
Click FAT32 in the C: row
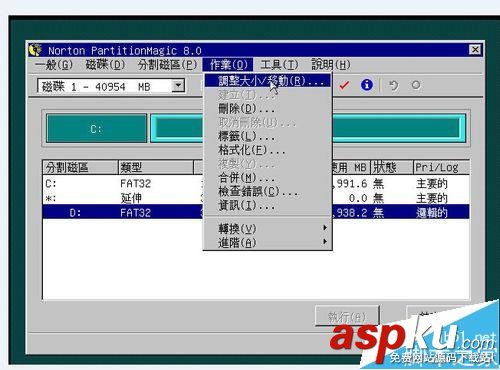(135, 184)
